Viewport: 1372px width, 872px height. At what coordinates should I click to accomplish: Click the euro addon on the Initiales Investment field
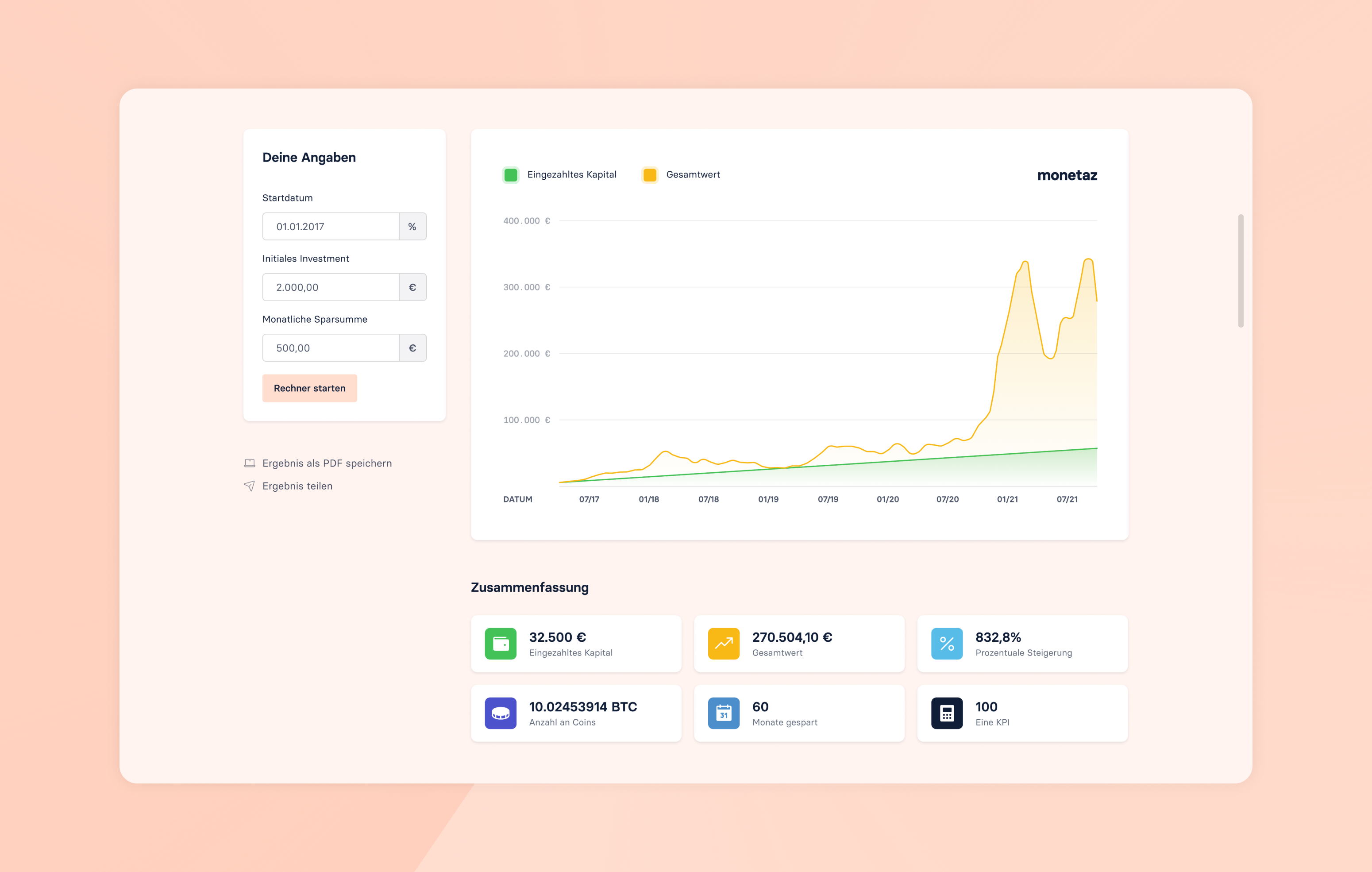412,287
